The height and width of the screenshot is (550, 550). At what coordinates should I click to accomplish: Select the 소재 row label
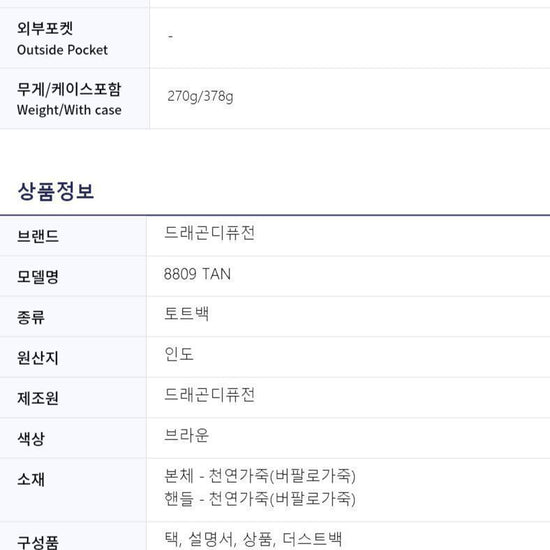click(x=31, y=479)
